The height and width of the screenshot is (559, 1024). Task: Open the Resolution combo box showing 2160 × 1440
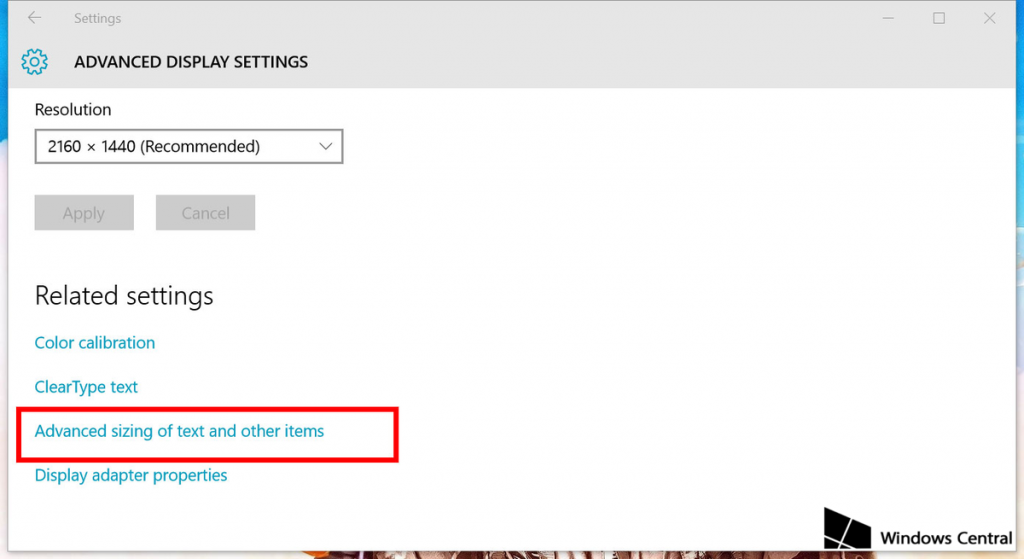(189, 146)
